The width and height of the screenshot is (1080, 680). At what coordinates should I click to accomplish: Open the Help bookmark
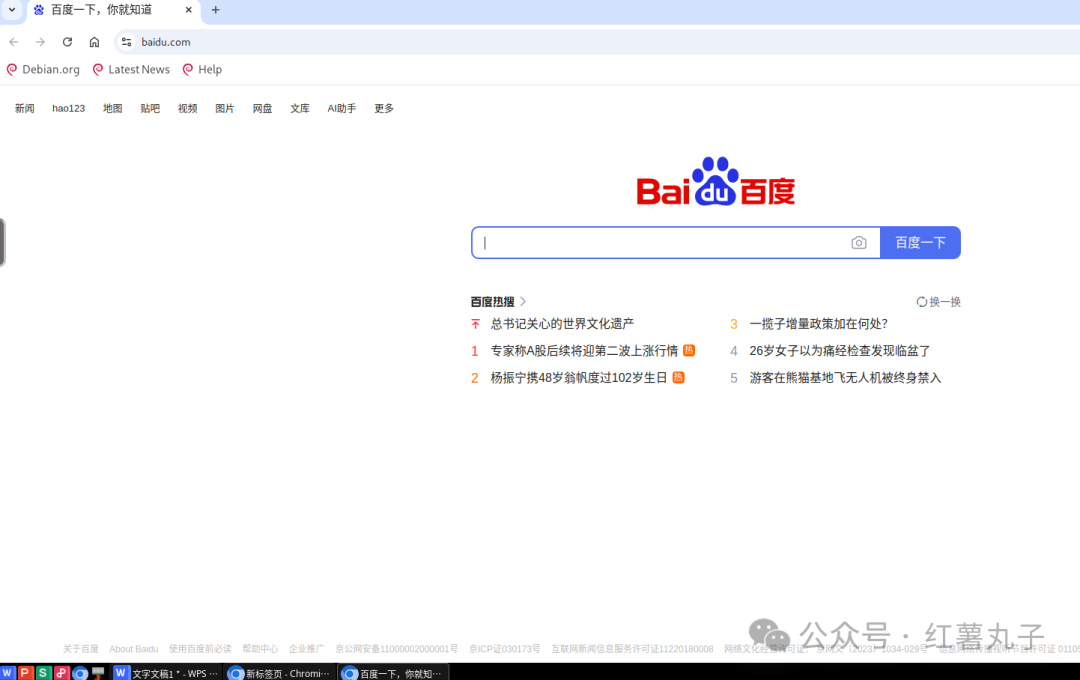click(x=202, y=70)
